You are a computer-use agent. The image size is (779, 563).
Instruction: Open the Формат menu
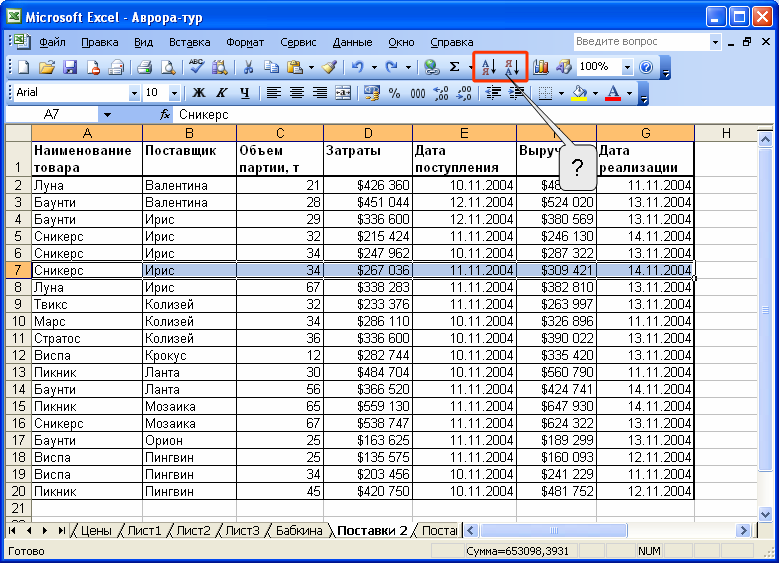245,42
